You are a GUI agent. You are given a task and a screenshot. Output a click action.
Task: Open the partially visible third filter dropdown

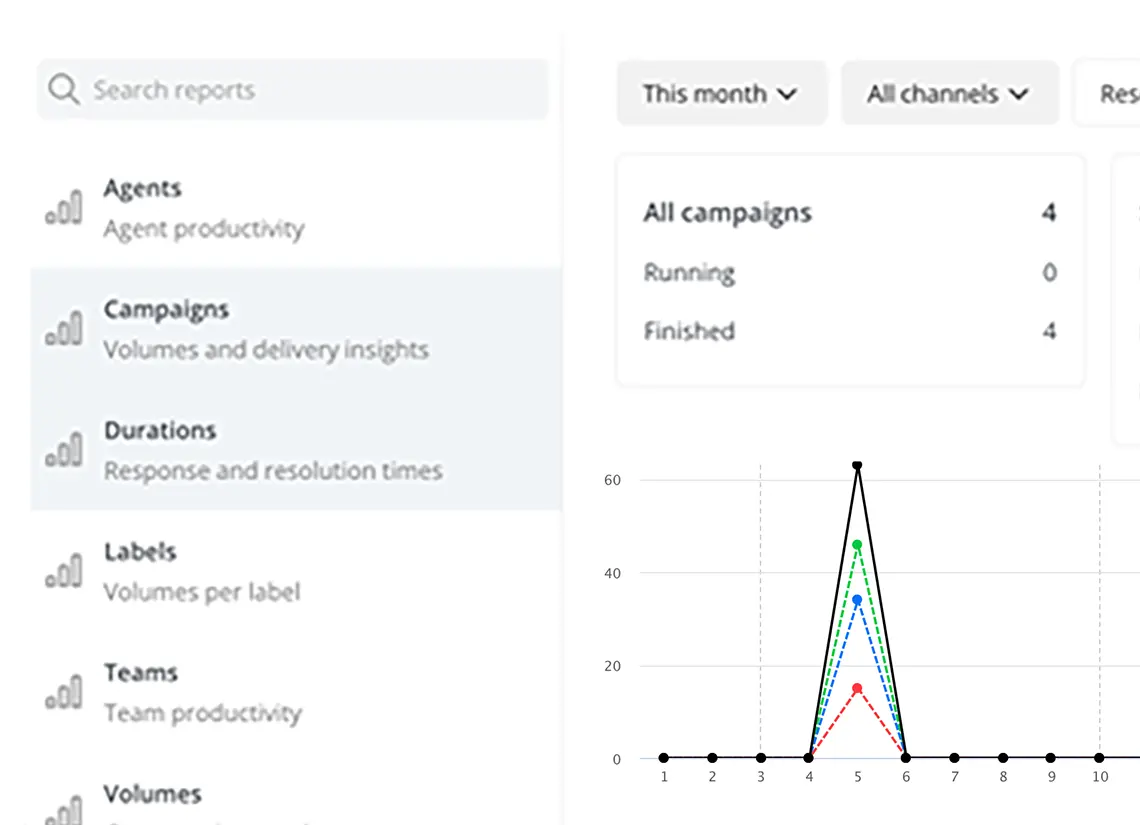[x=1112, y=94]
